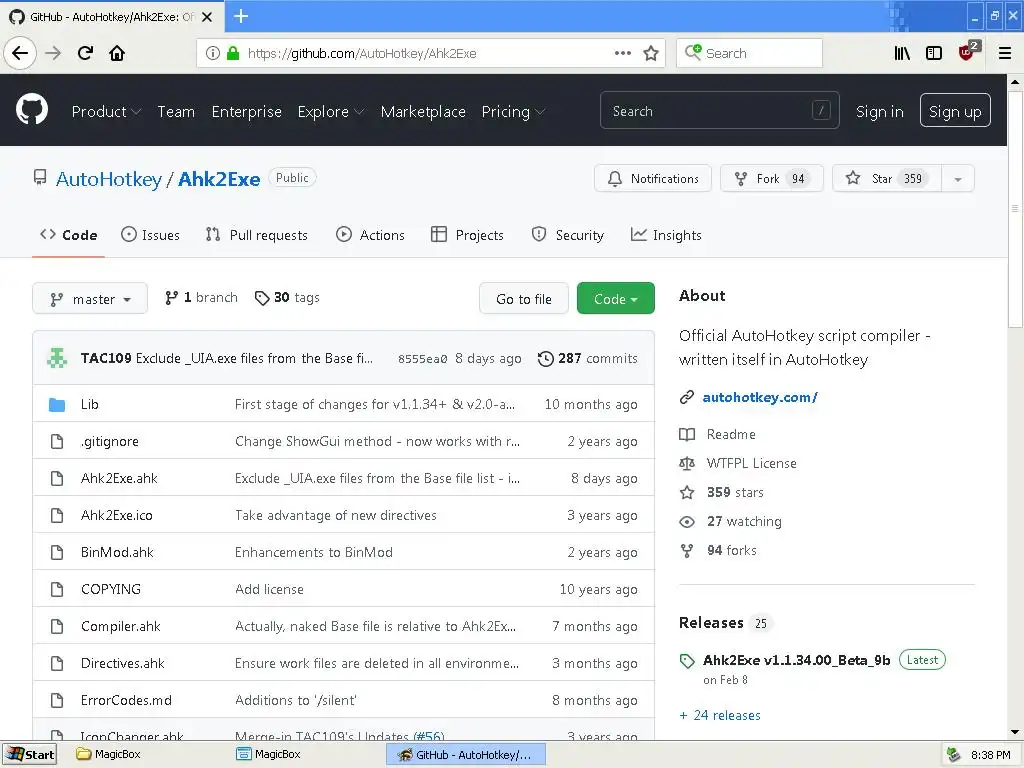Open the browser home page icon

117,53
